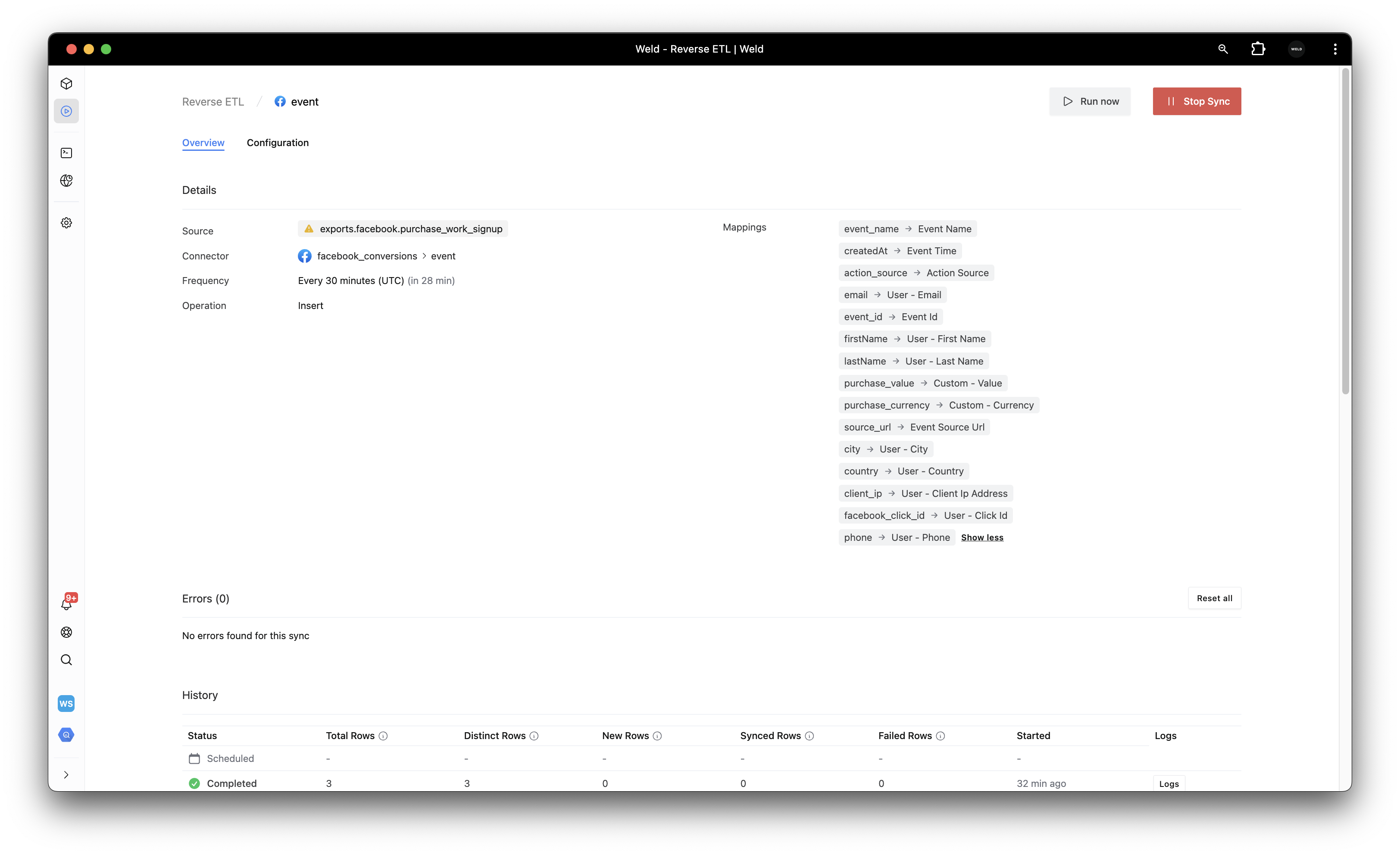Click the help lifebuoy sidebar icon
This screenshot has width=1400, height=855.
(x=66, y=632)
